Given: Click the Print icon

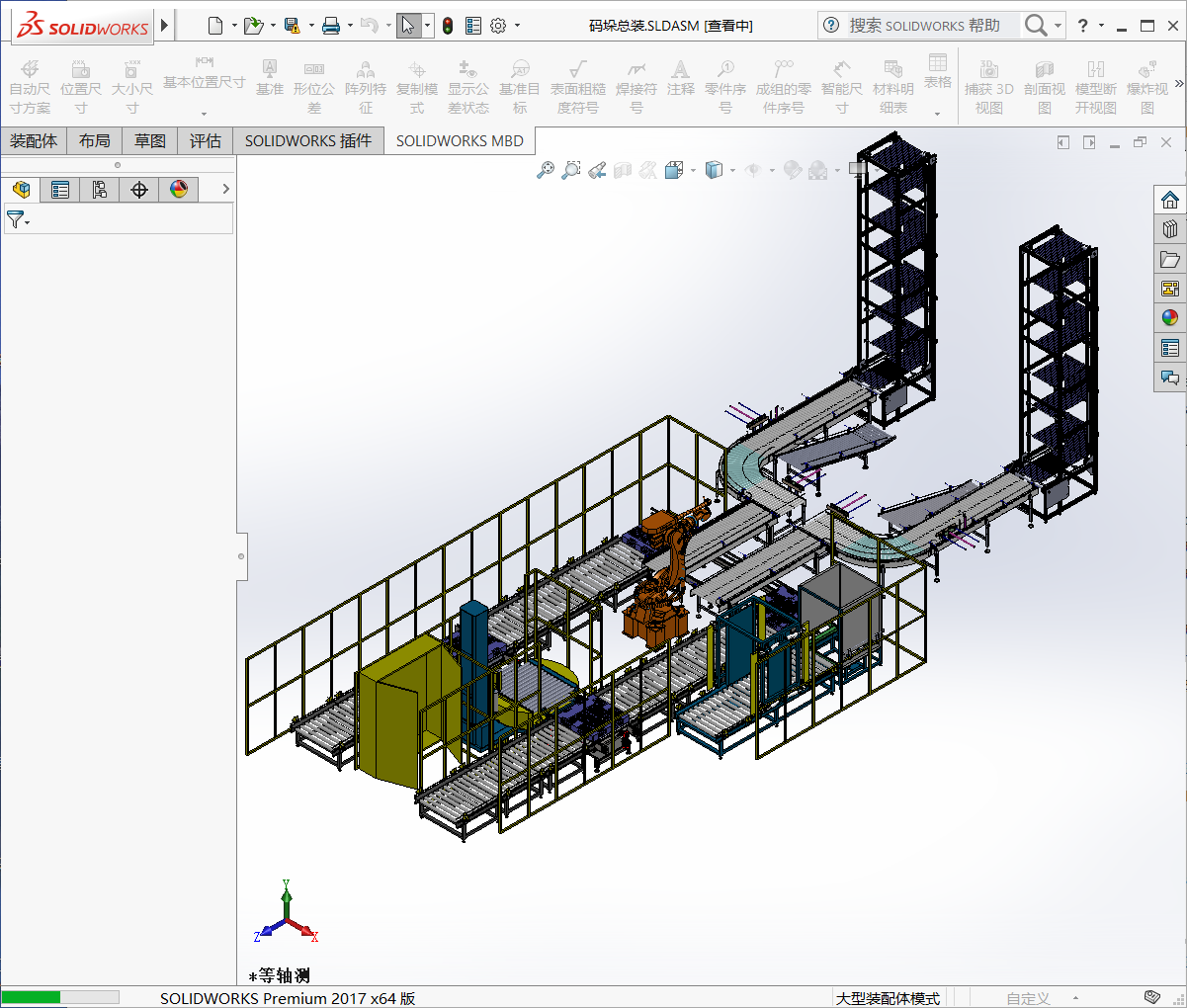Looking at the screenshot, I should pos(331,26).
